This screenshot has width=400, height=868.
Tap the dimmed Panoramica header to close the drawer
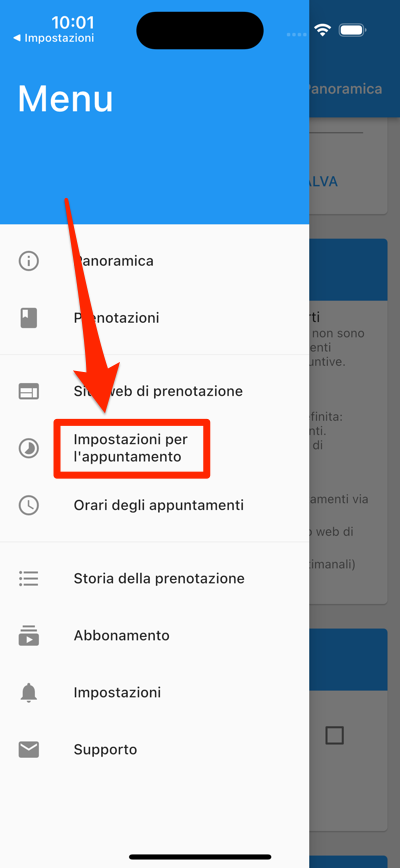coord(345,89)
